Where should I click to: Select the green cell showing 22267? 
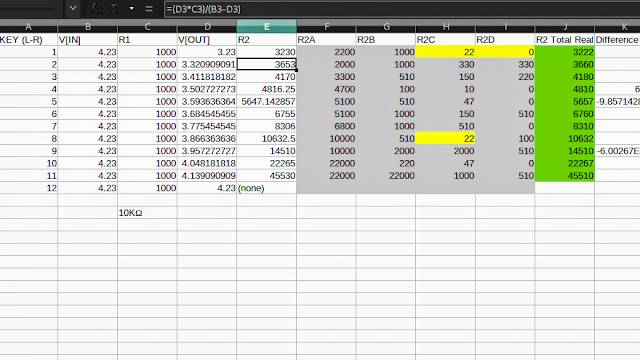[564, 163]
